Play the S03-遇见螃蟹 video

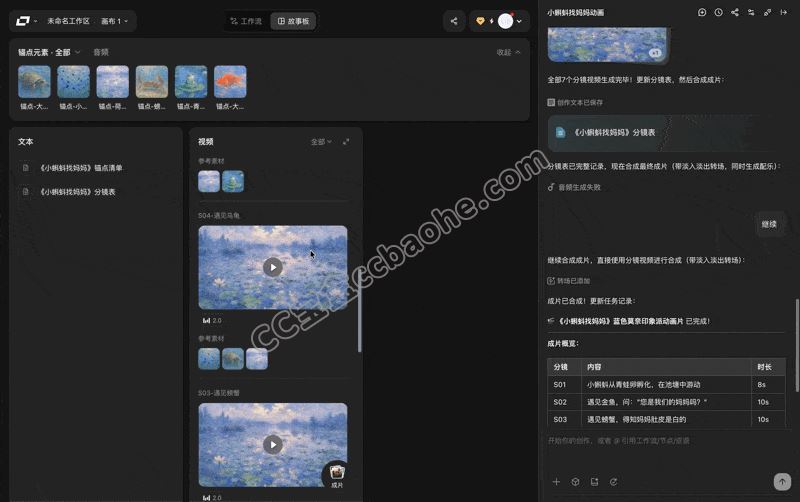point(273,445)
